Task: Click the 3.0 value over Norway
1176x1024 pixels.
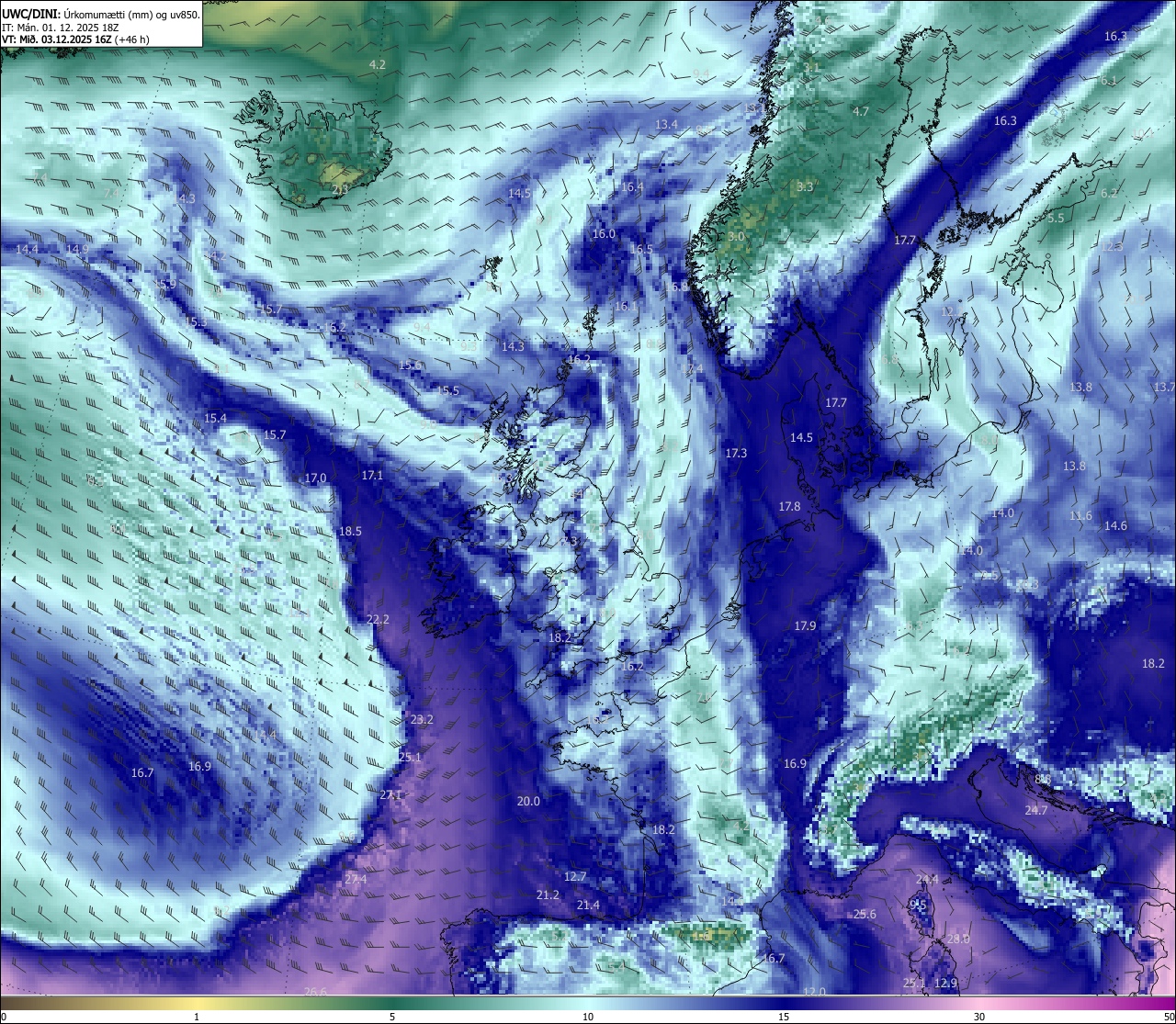Action: click(736, 236)
